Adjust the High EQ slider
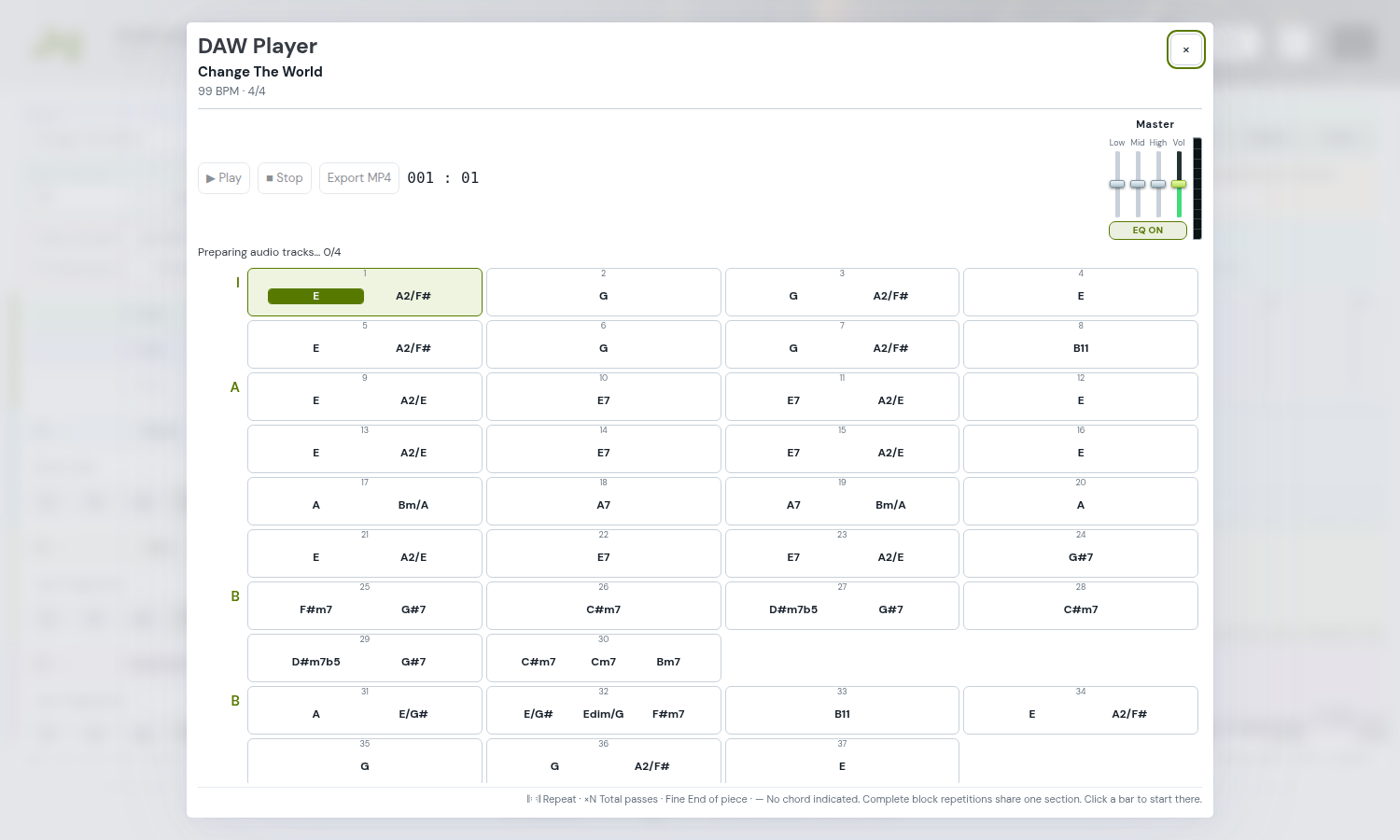1400x840 pixels. (1158, 184)
